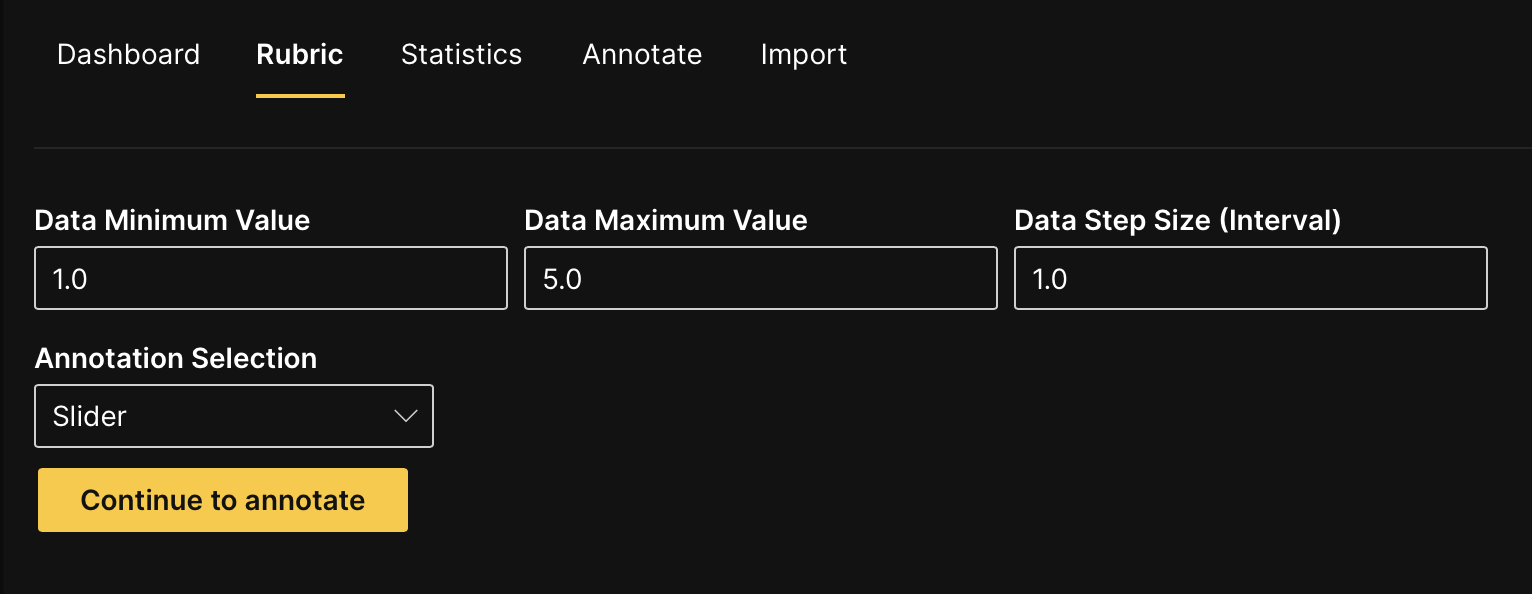Open the Annotation Selection dropdown

click(x=234, y=416)
